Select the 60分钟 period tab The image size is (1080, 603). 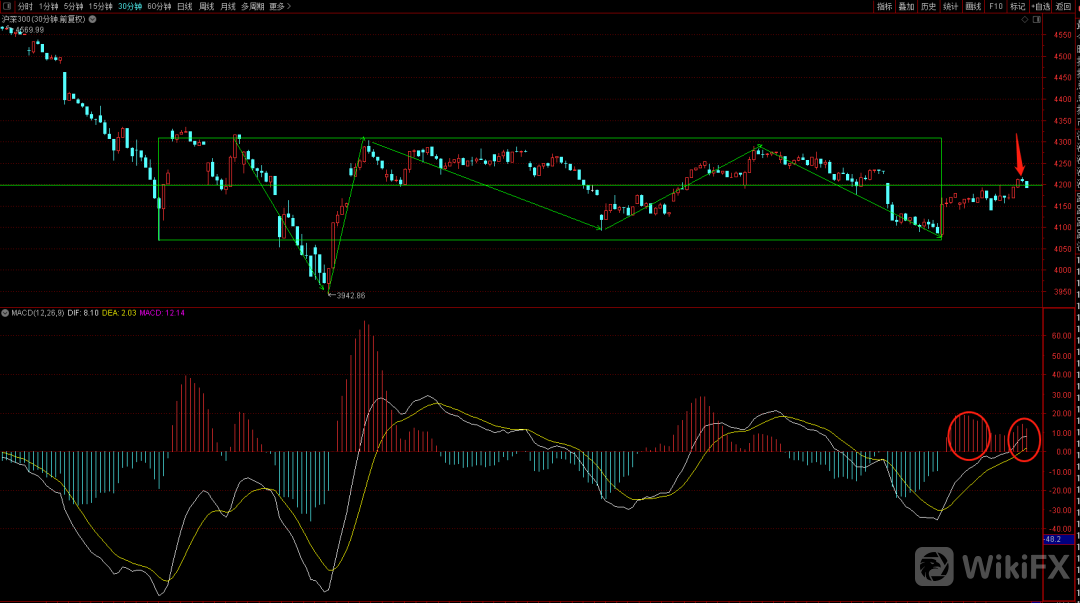point(158,6)
